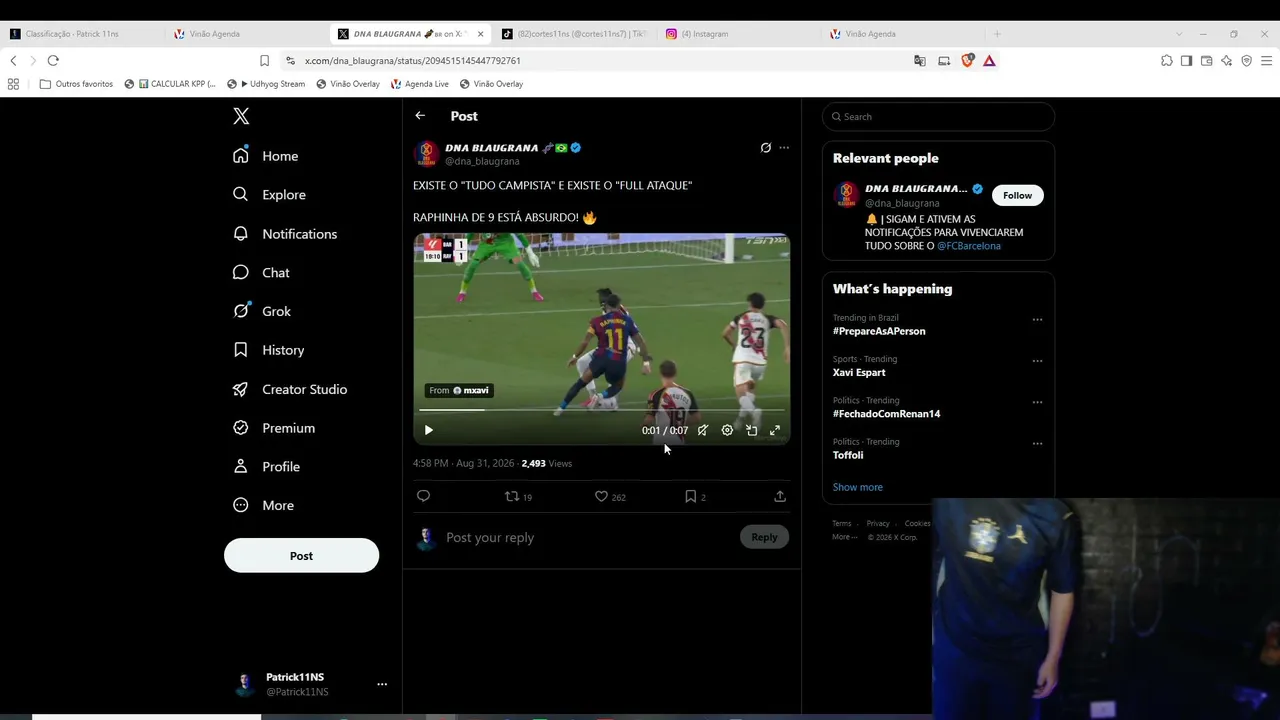The image size is (1280, 720).
Task: Open the #FechadoComRenan14 trend
Action: pyautogui.click(x=886, y=414)
